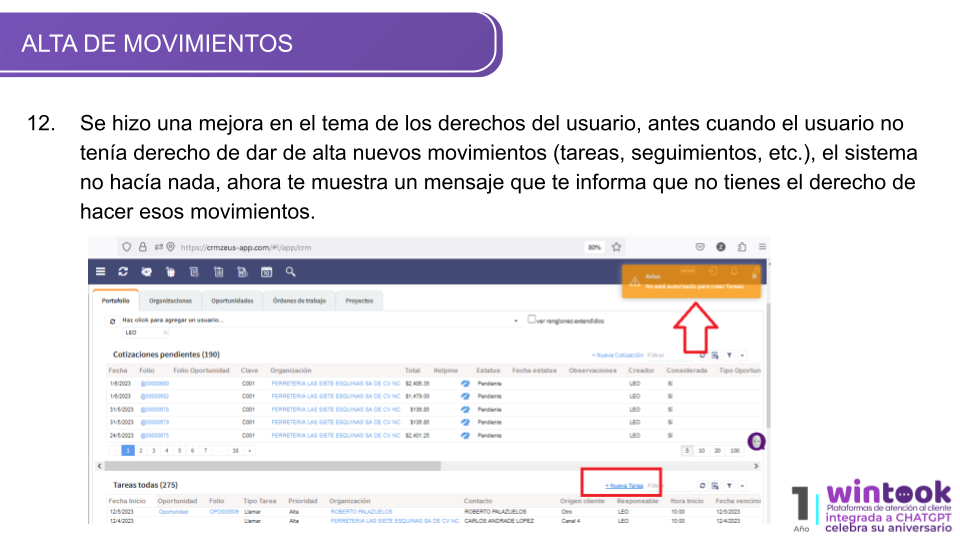This screenshot has height=540, width=960.
Task: Click filter funnel icon for Cotizaciones pendientes
Action: 729,355
